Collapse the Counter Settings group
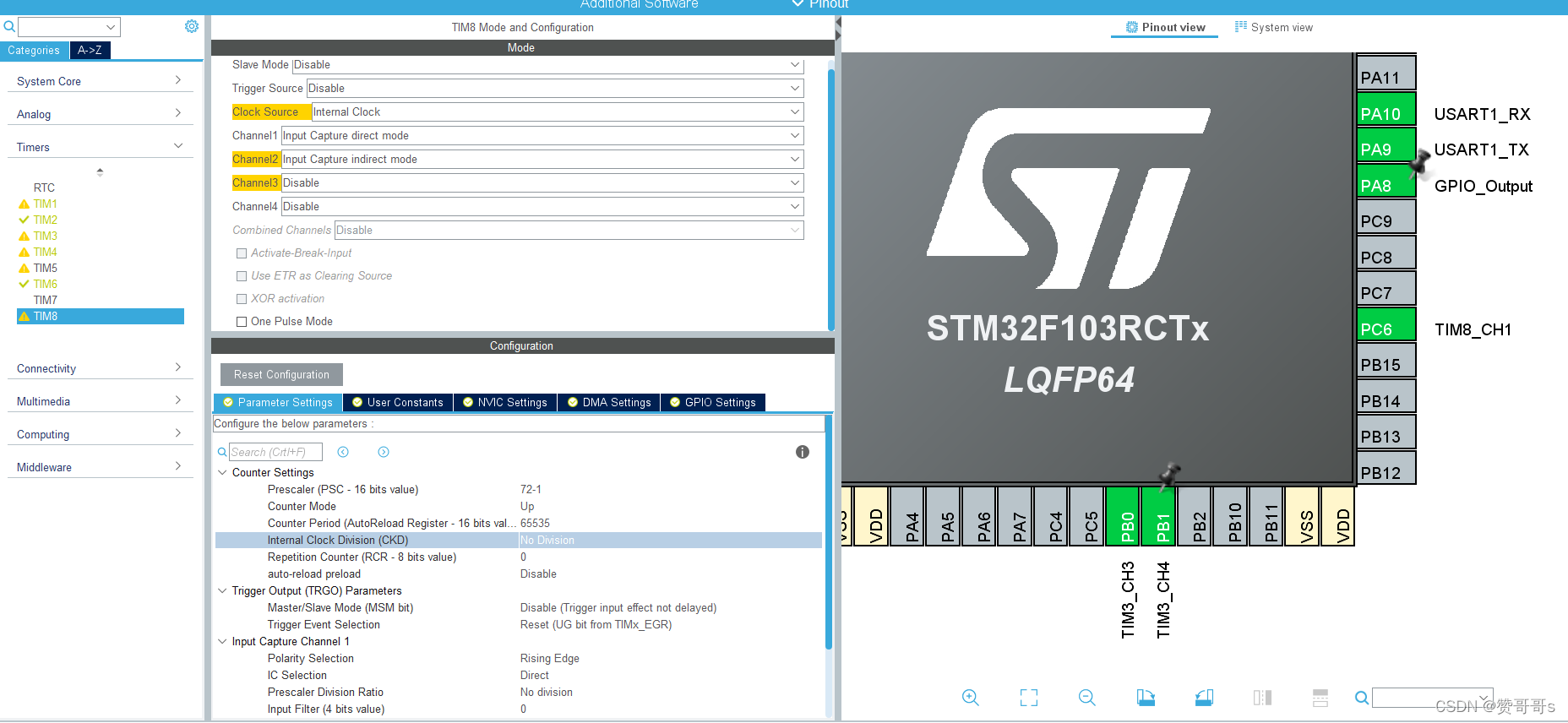The image size is (1568, 723). tap(222, 473)
